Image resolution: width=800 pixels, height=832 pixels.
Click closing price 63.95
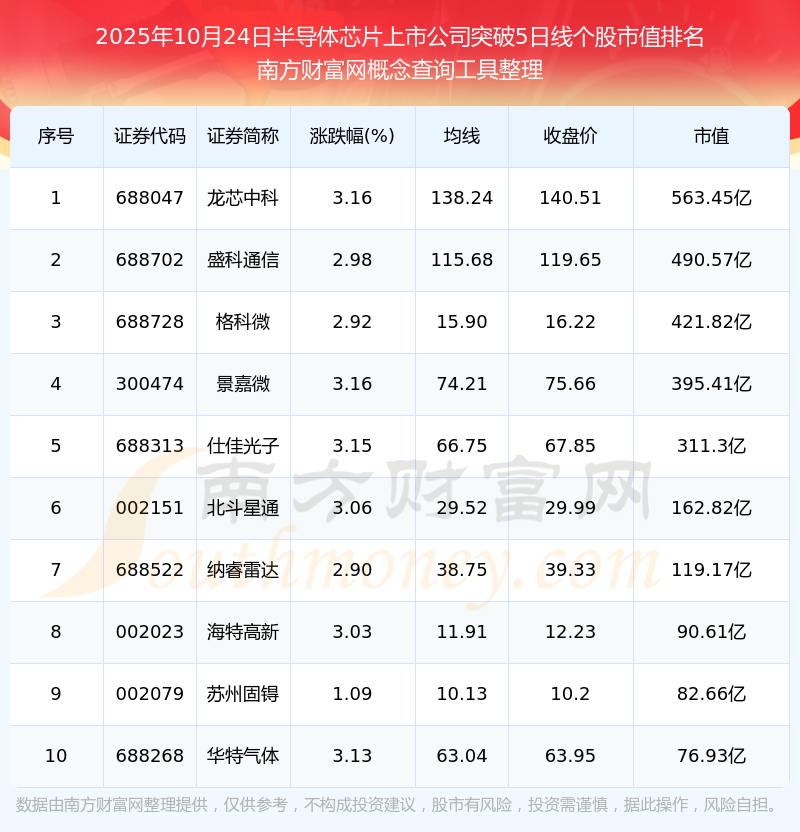[x=570, y=756]
